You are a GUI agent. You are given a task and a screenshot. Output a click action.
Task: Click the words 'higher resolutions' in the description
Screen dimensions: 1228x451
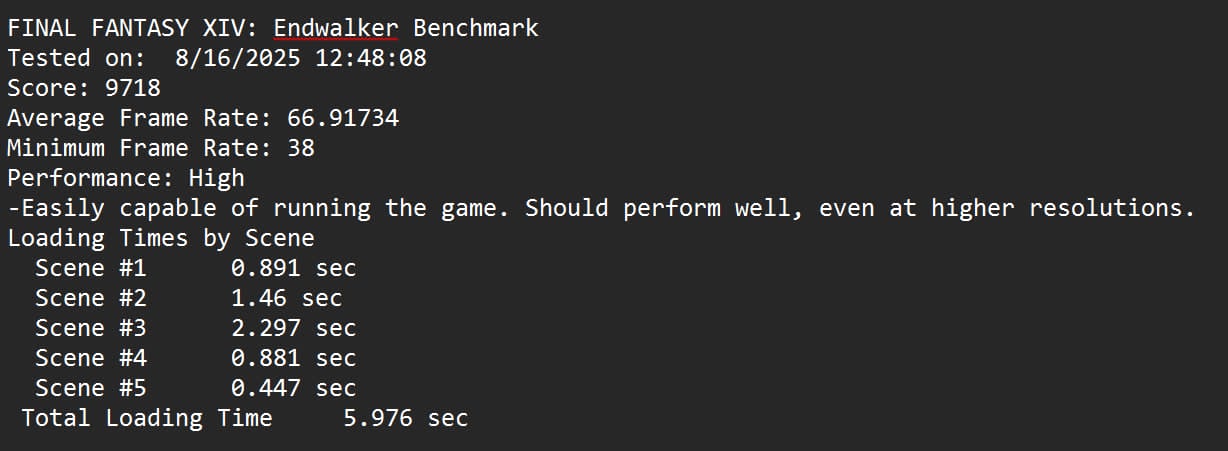(1063, 208)
